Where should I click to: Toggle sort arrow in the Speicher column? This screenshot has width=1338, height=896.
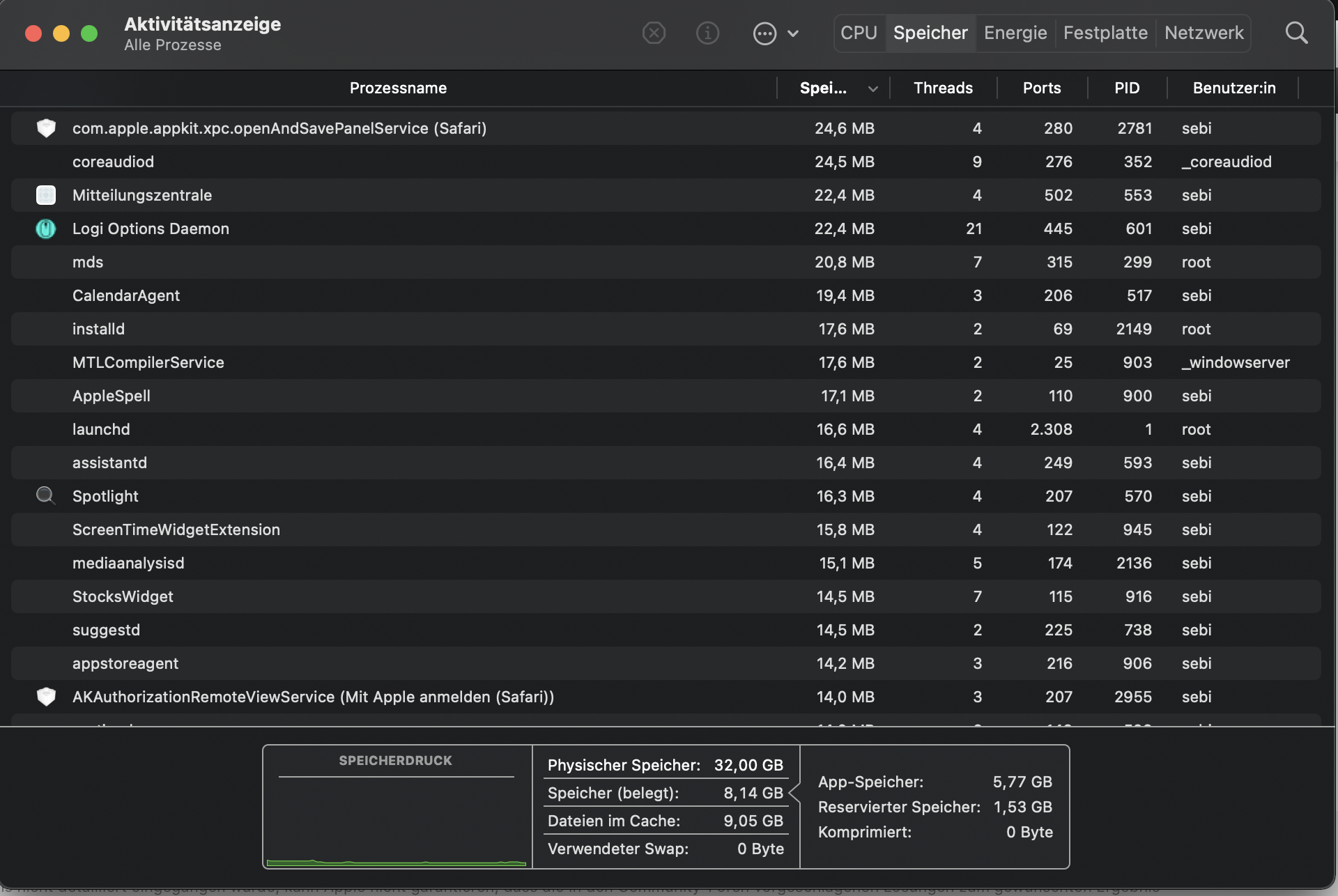tap(872, 88)
